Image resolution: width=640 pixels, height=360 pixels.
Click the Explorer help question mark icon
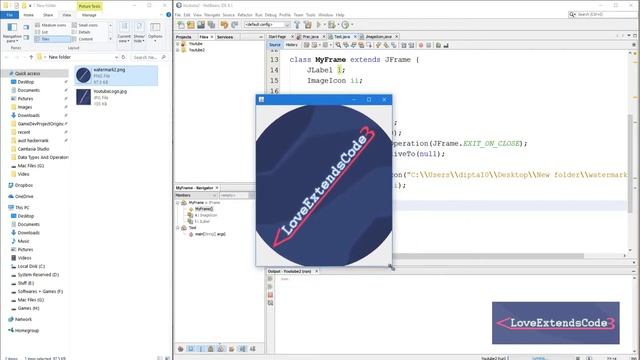coord(168,15)
